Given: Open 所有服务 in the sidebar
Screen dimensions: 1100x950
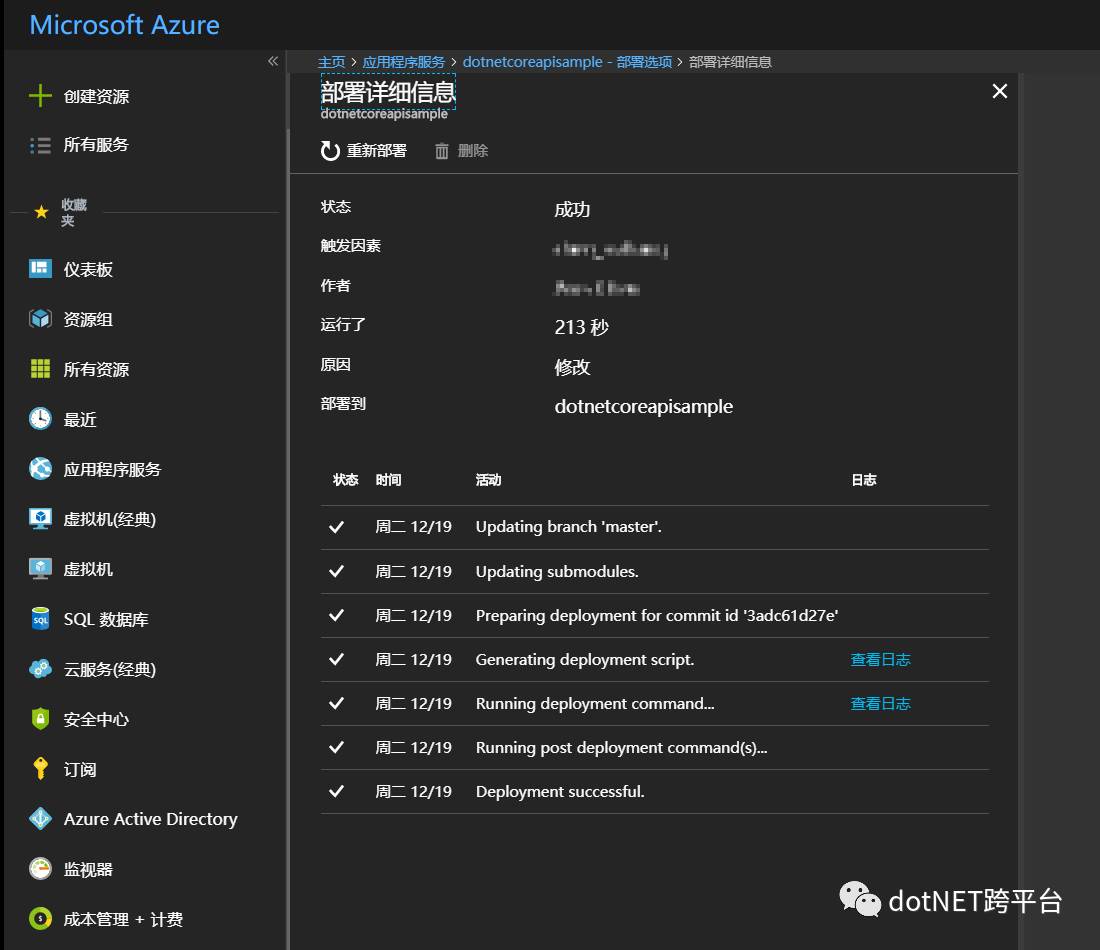Looking at the screenshot, I should pyautogui.click(x=96, y=145).
